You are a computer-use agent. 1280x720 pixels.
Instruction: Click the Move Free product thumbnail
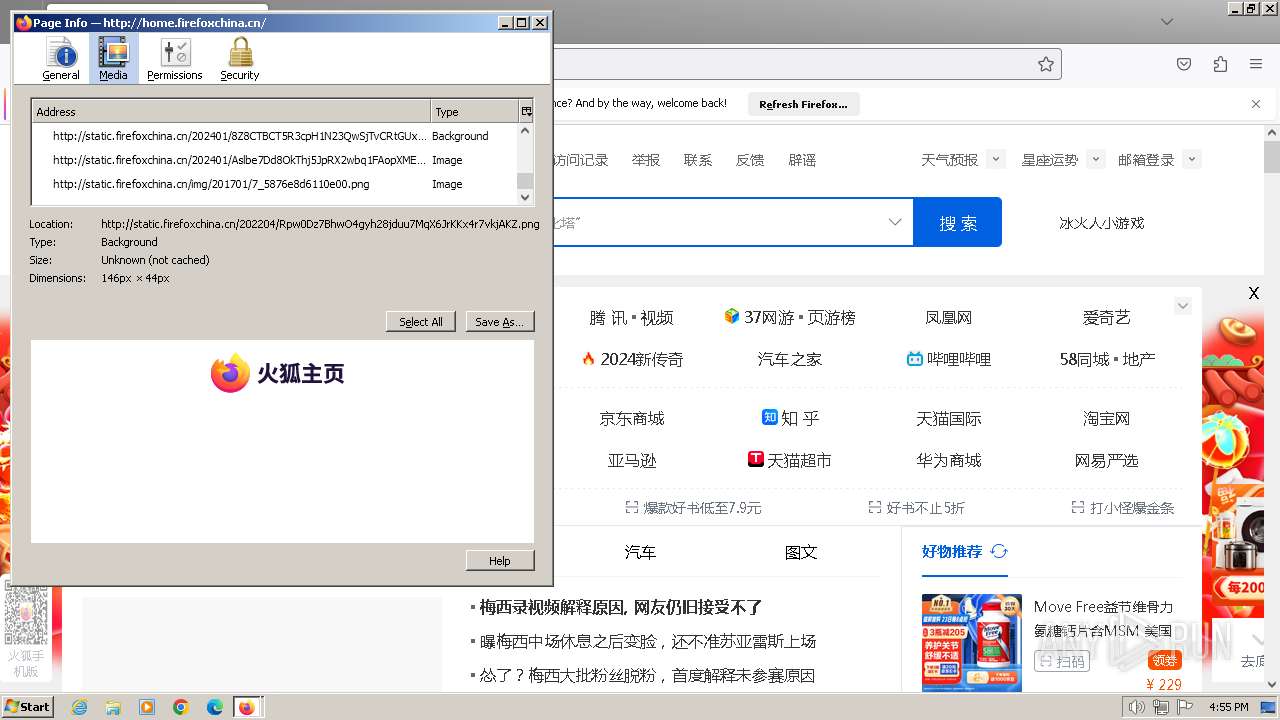(x=972, y=642)
